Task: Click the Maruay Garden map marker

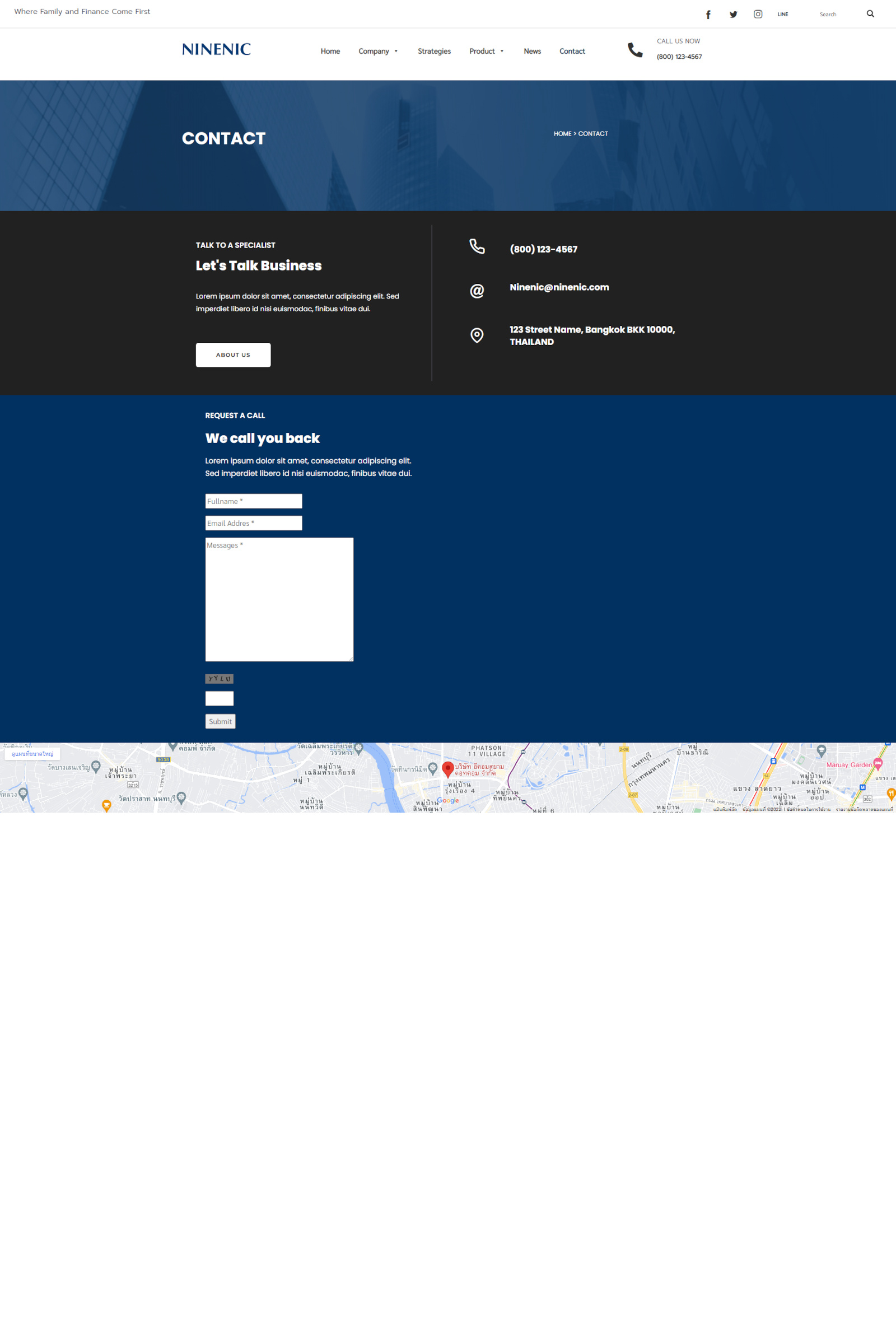Action: point(878,764)
